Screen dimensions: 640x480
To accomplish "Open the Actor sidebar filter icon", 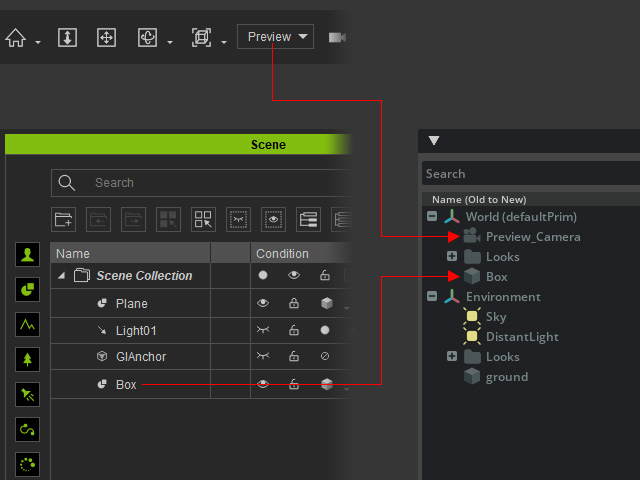I will click(27, 254).
